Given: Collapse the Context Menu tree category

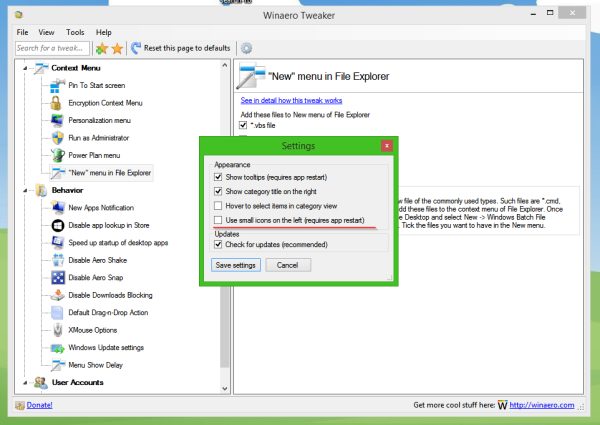Looking at the screenshot, I should [x=25, y=68].
